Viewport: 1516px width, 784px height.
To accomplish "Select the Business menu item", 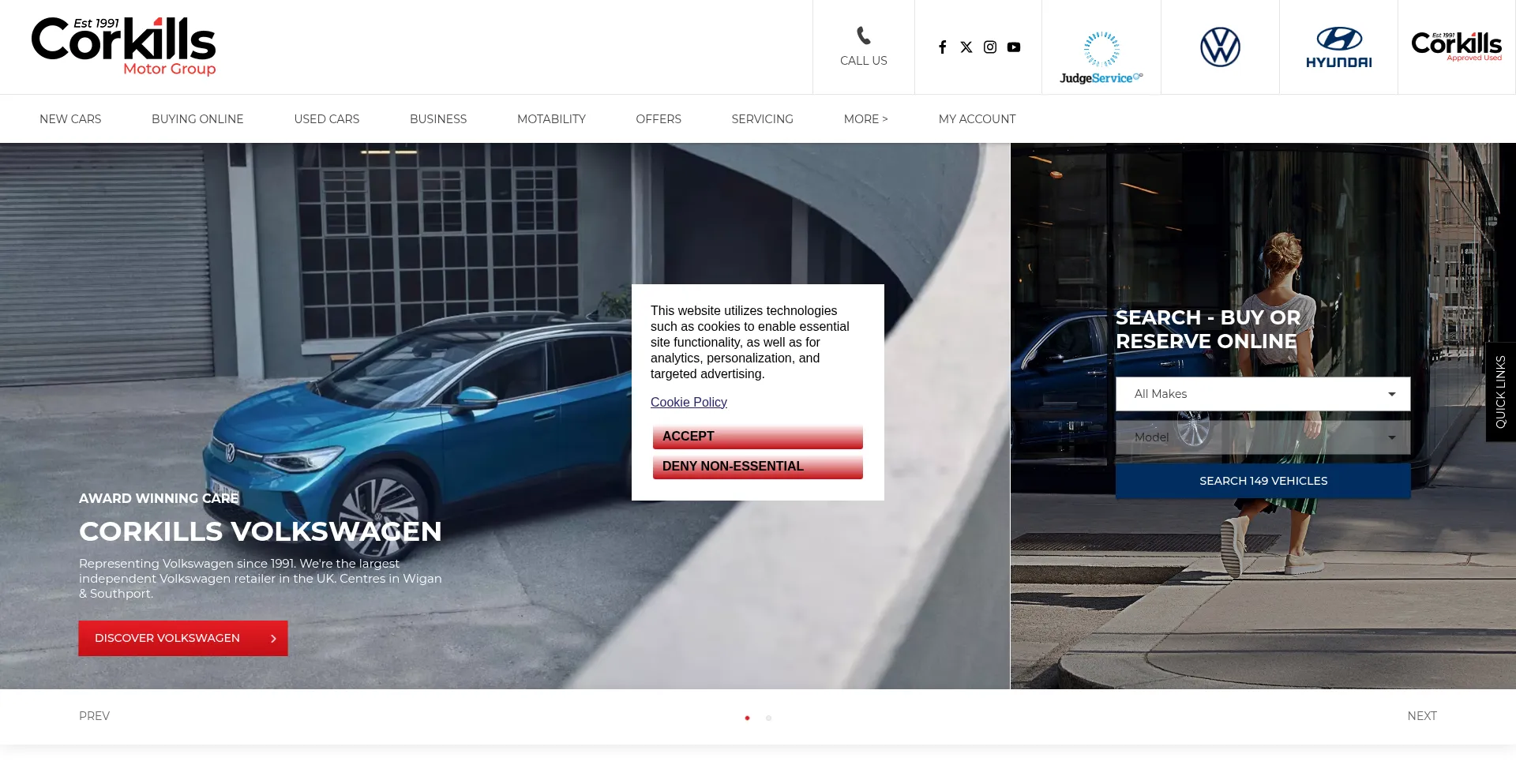I will click(438, 119).
